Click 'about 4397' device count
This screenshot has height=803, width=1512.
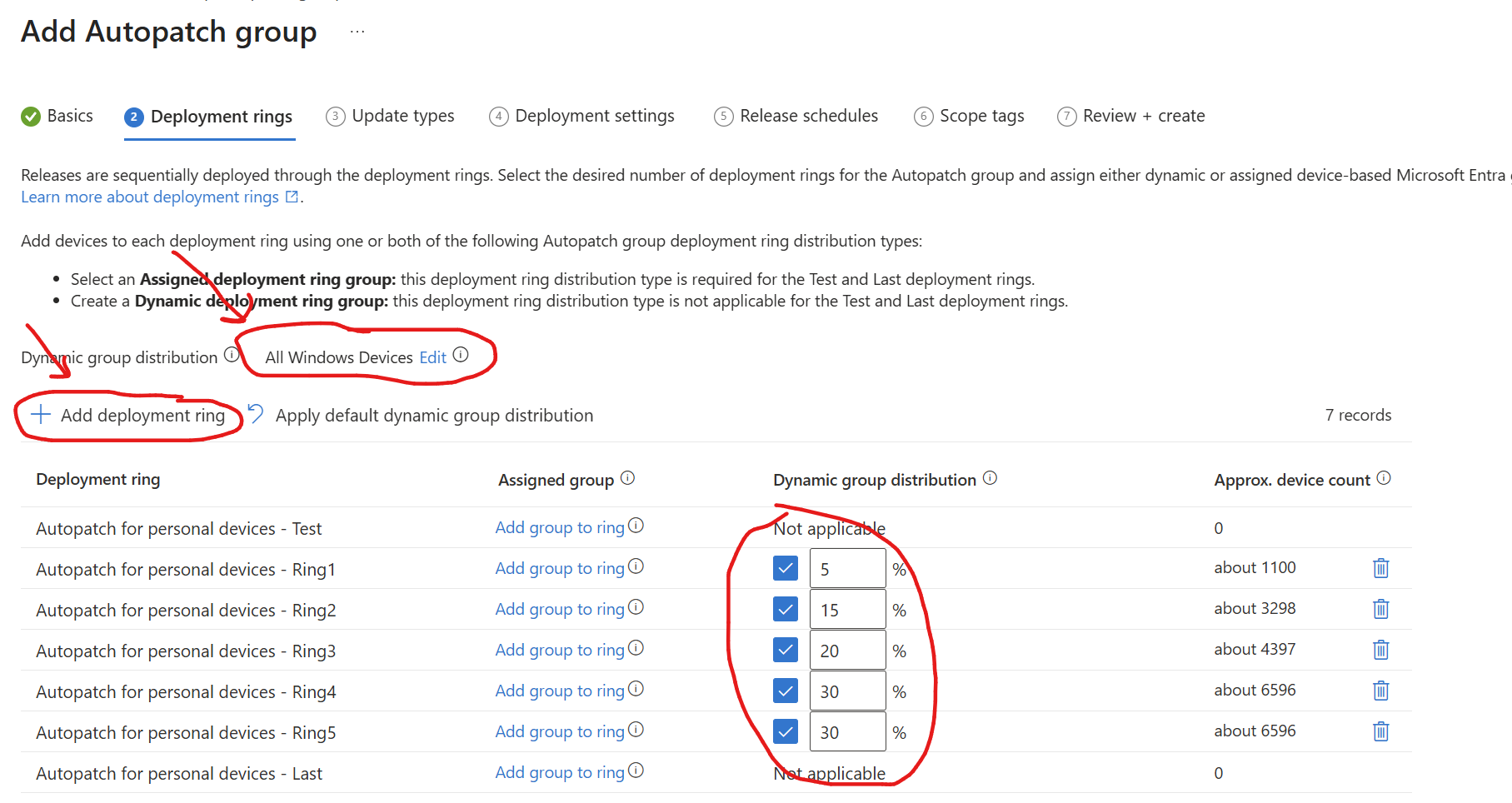click(x=1255, y=649)
